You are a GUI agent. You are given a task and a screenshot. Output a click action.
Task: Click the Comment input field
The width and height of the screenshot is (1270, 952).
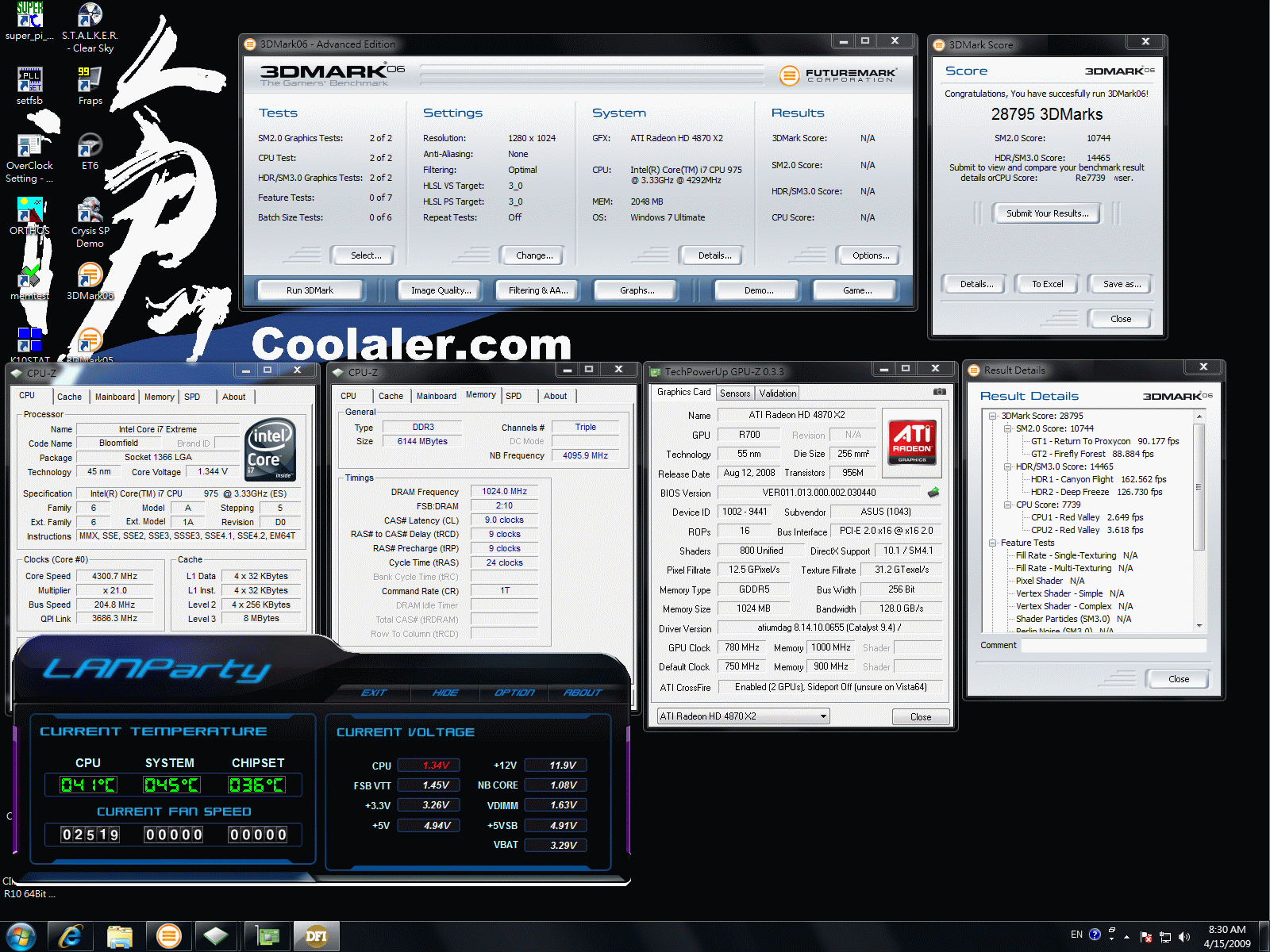pos(1114,646)
